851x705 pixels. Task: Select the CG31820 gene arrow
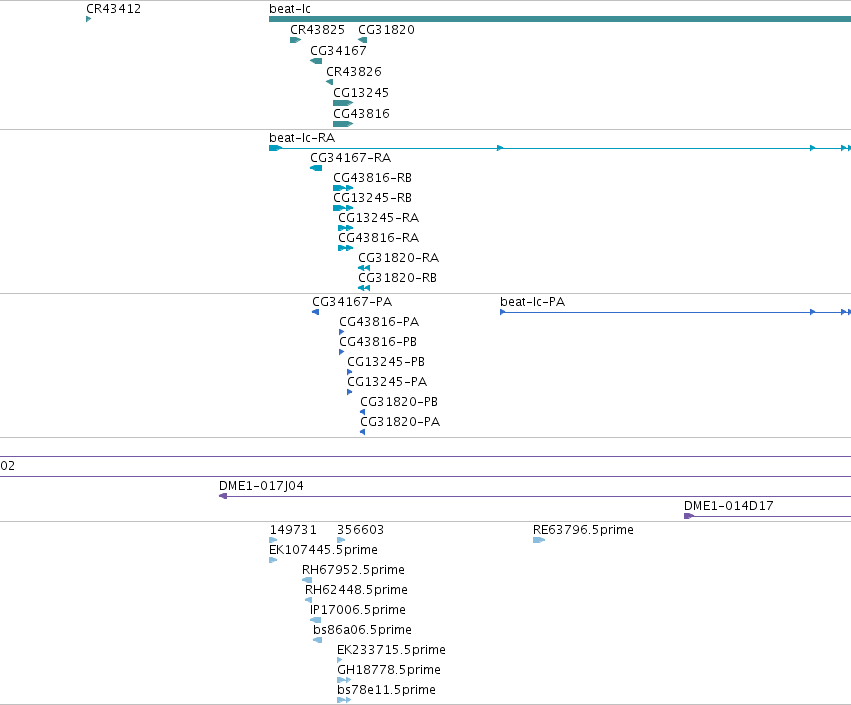(363, 40)
